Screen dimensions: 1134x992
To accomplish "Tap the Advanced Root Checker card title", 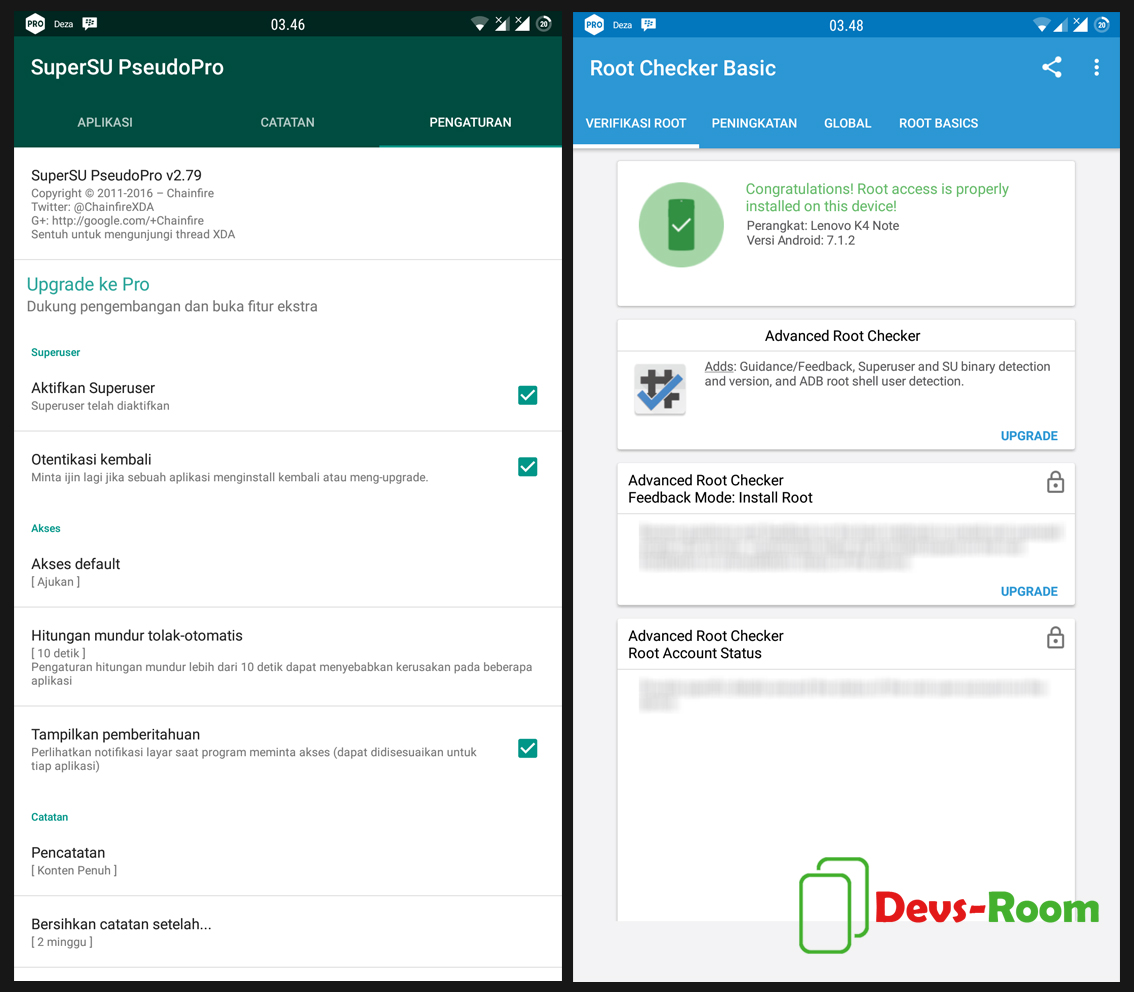I will point(843,336).
